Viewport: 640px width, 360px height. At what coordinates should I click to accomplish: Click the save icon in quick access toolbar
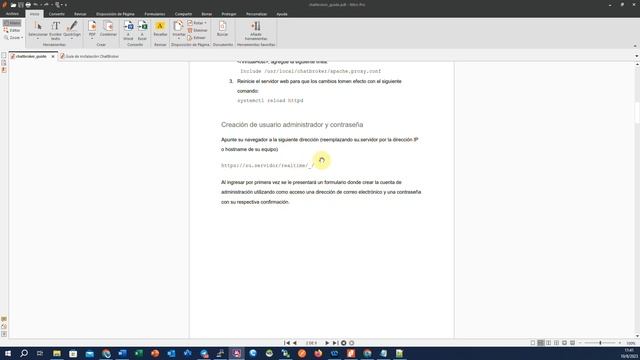pyautogui.click(x=21, y=5)
